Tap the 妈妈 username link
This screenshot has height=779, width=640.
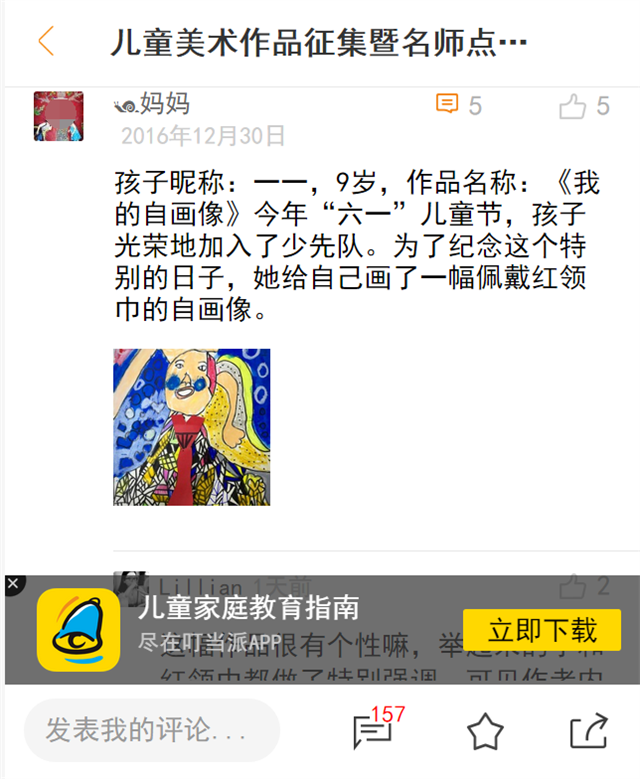(x=152, y=103)
